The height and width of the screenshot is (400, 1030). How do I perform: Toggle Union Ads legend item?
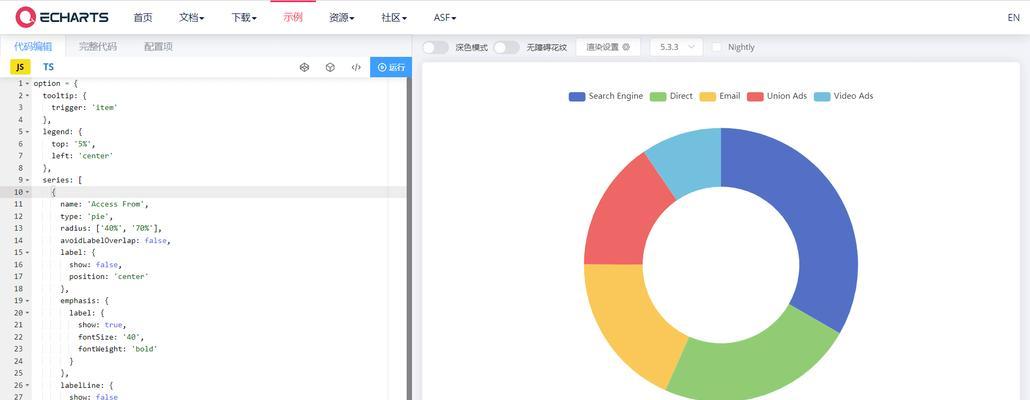coord(777,96)
